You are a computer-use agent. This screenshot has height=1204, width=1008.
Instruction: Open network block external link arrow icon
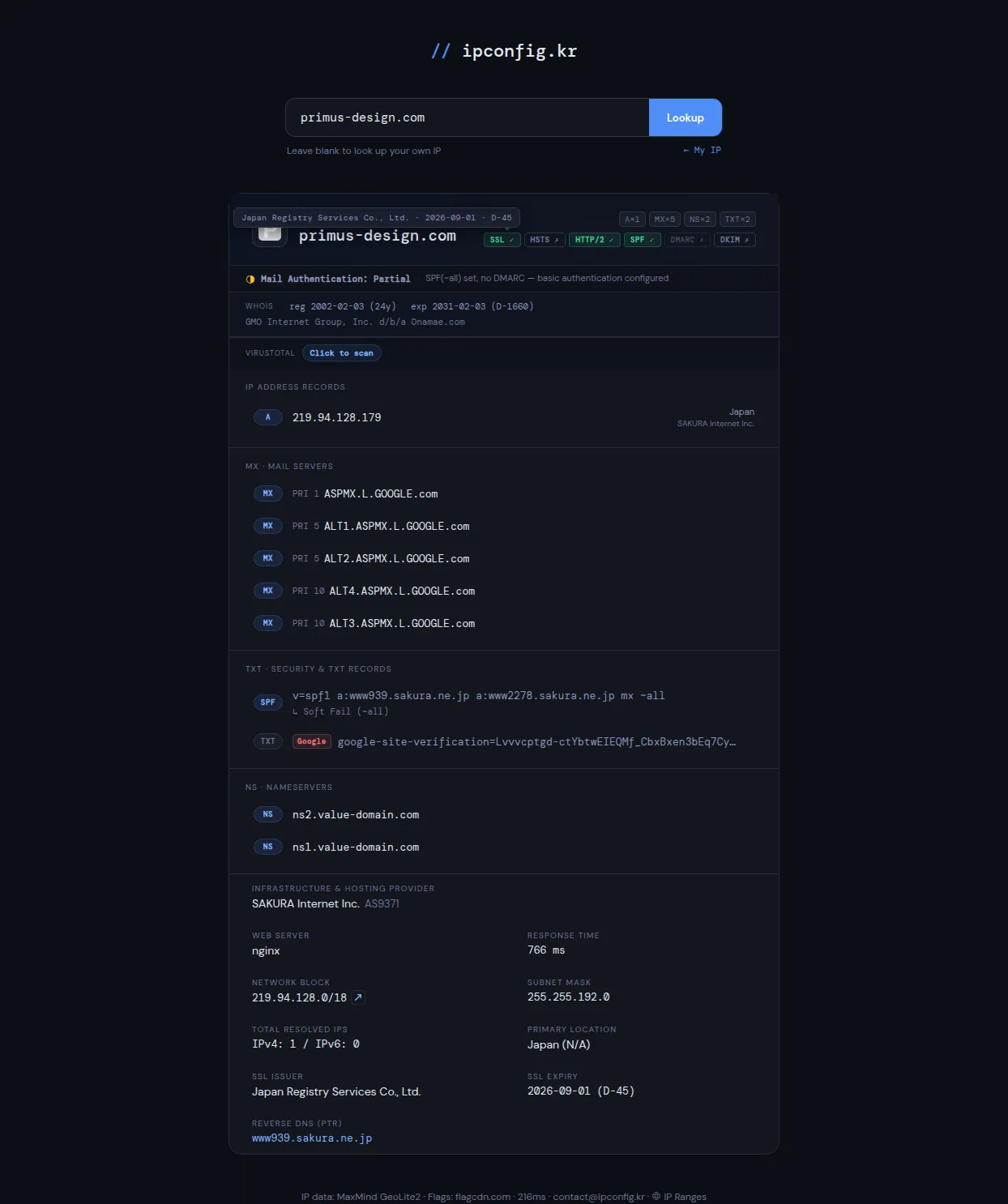pos(358,997)
